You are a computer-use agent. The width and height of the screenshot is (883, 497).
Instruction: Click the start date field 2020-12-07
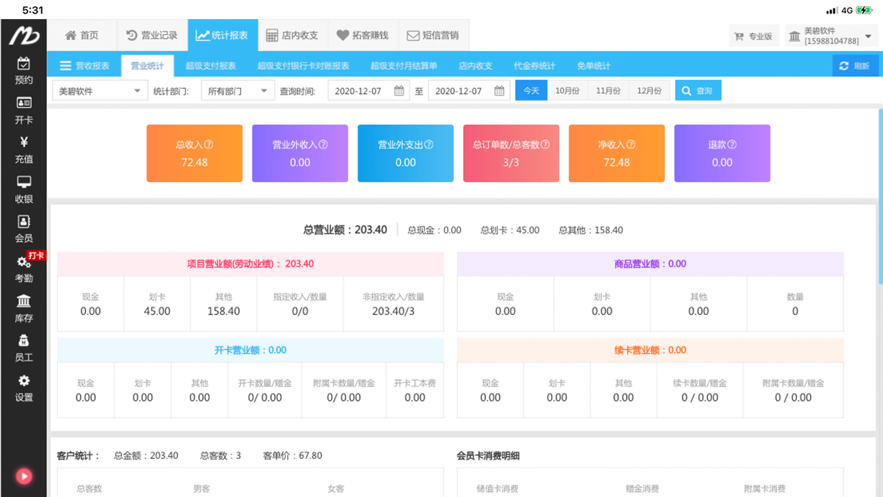369,91
